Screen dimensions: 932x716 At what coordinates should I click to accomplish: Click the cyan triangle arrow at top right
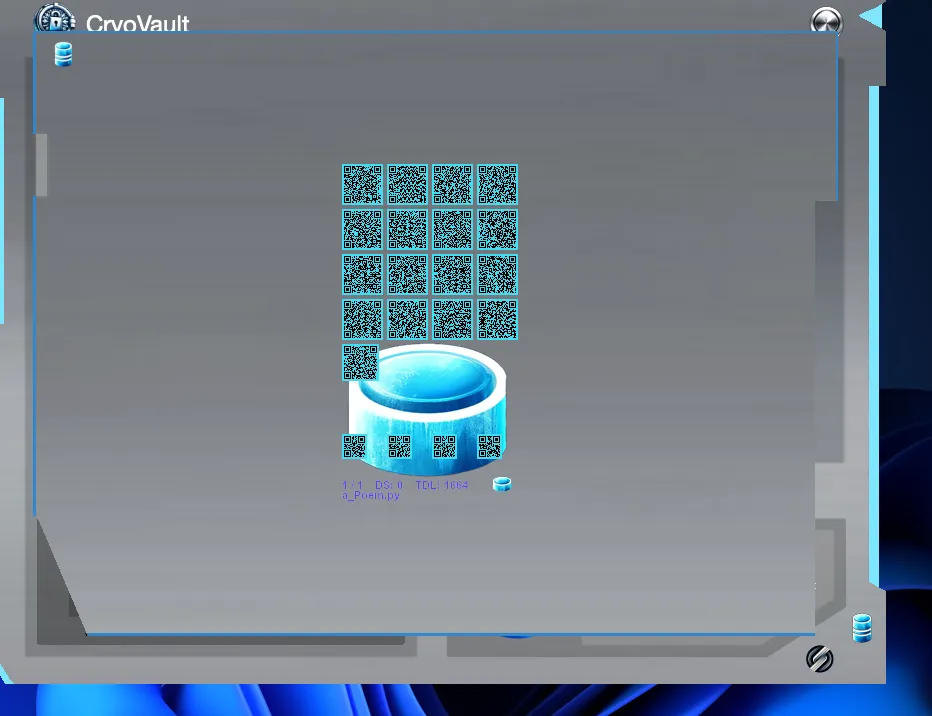[871, 16]
